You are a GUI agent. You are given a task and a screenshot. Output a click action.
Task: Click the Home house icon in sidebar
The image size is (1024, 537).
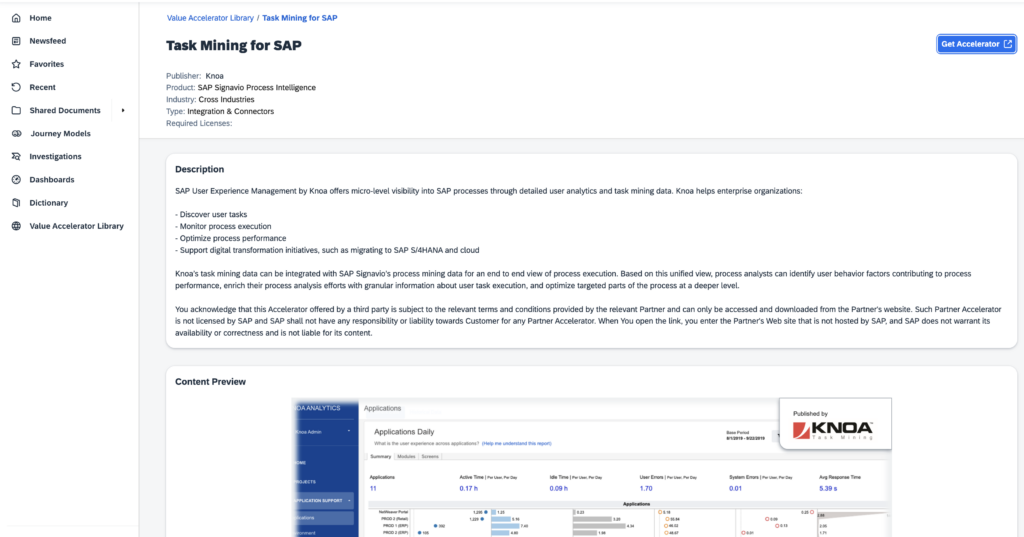(16, 18)
